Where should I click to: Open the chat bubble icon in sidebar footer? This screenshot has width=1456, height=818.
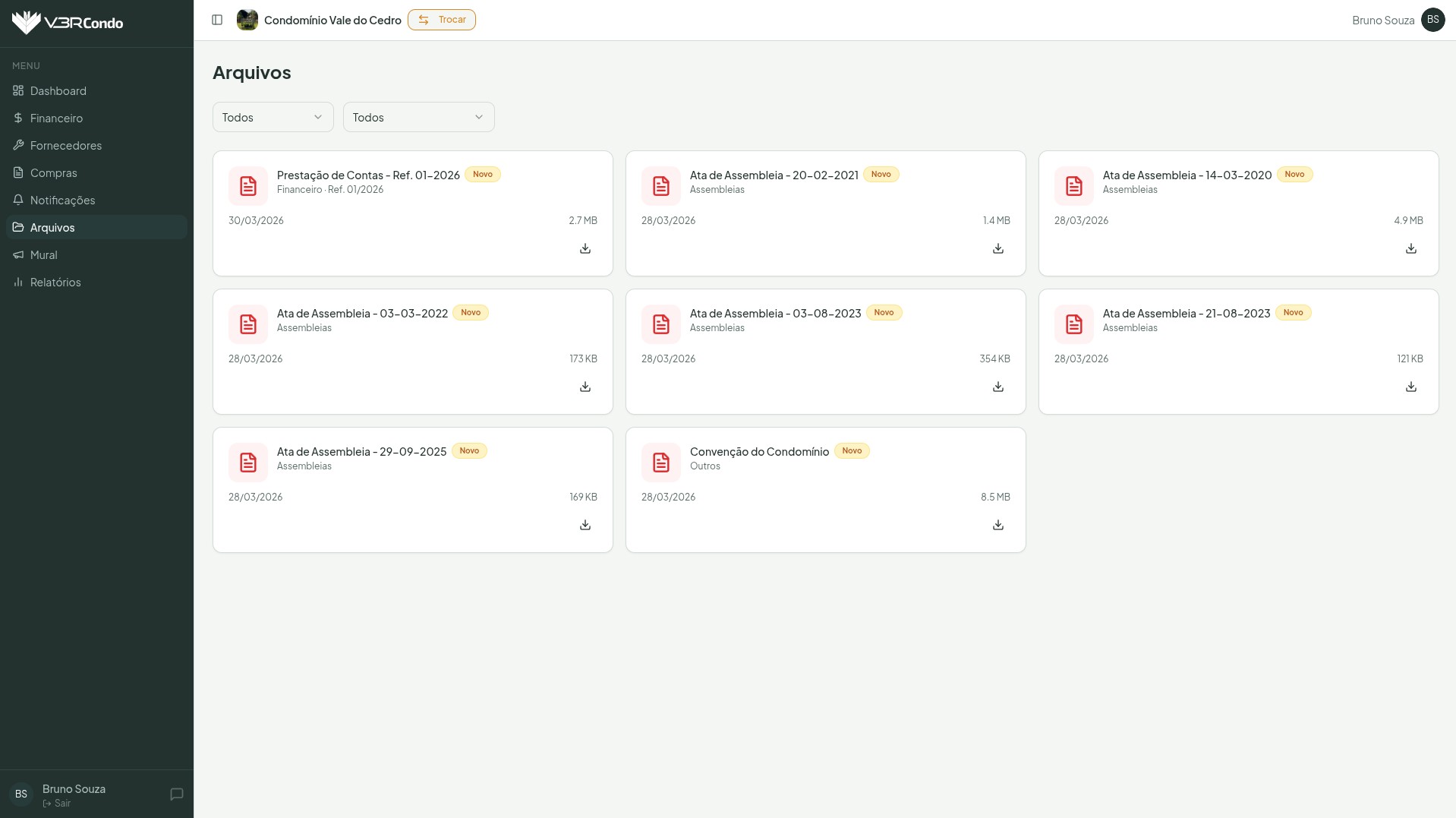point(176,794)
